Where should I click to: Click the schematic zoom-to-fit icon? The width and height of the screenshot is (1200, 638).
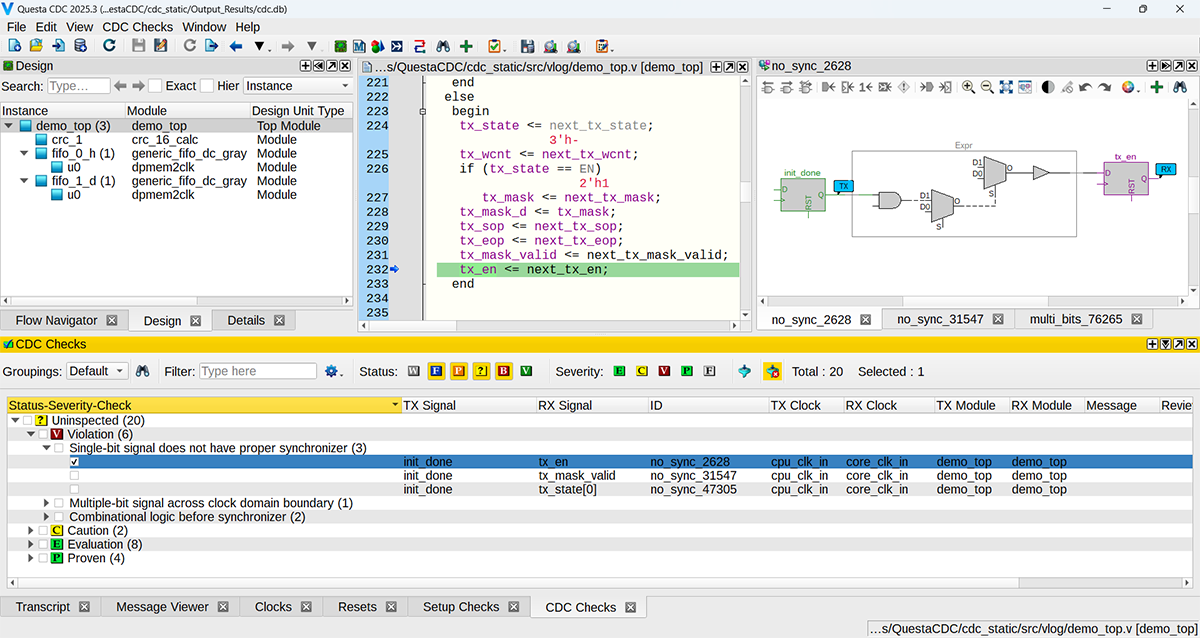(1006, 87)
